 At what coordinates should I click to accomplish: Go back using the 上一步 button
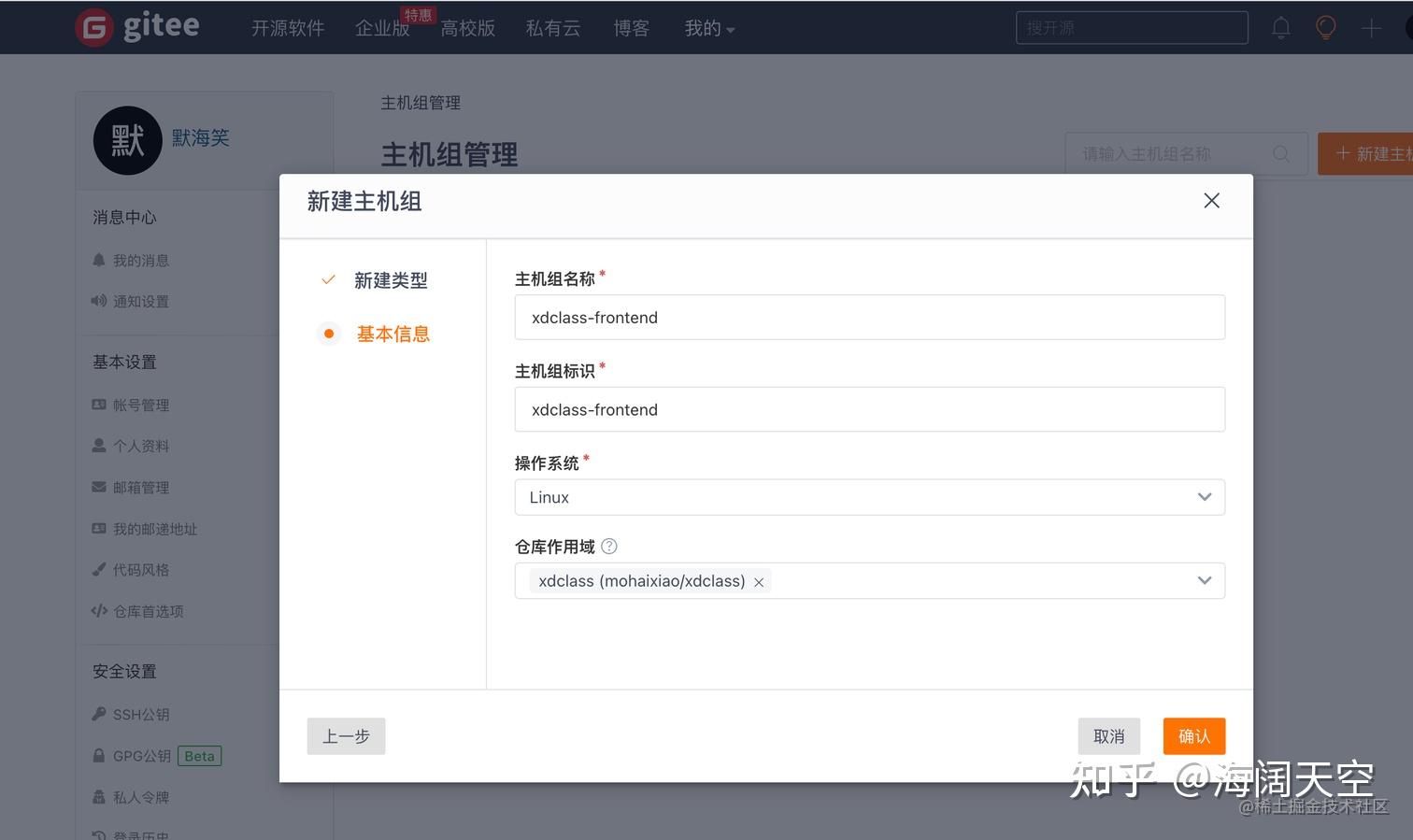(346, 735)
